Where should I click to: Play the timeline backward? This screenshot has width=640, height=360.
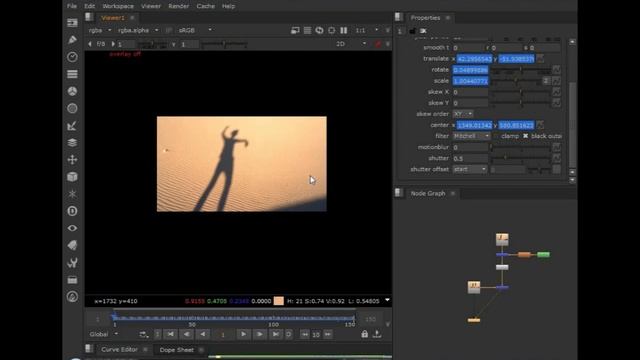(x=202, y=334)
